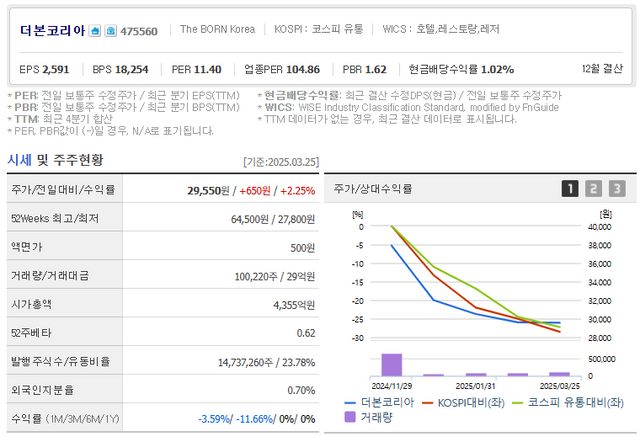This screenshot has height=436, width=640.
Task: Click the 시가총액 row in the table
Action: point(160,304)
